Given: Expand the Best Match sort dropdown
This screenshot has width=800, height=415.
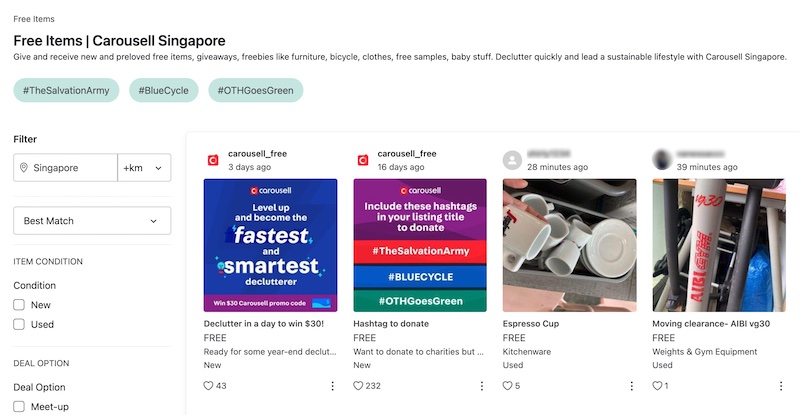Looking at the screenshot, I should tap(92, 220).
